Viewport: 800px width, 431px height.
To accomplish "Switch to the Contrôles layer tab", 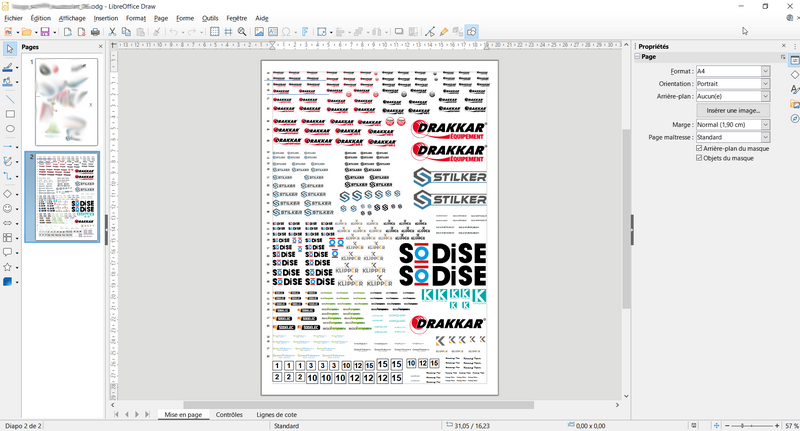I will [229, 415].
